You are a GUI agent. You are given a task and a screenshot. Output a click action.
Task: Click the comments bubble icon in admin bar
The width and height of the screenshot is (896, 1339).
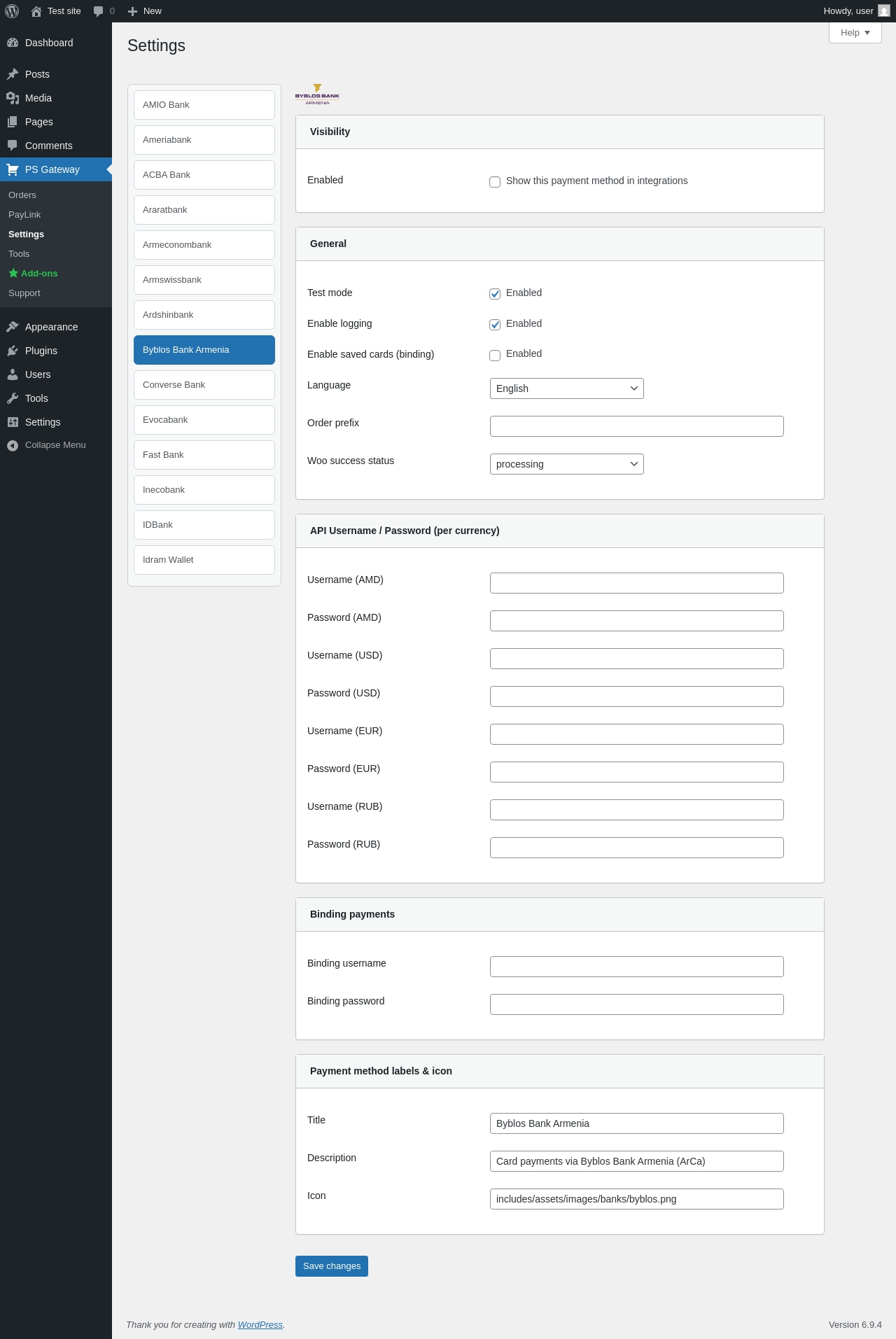pos(99,11)
